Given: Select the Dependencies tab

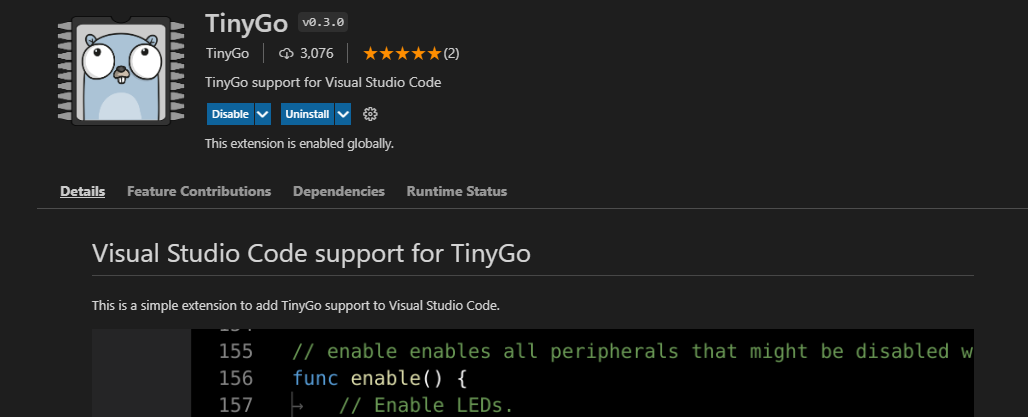Looking at the screenshot, I should click(339, 191).
